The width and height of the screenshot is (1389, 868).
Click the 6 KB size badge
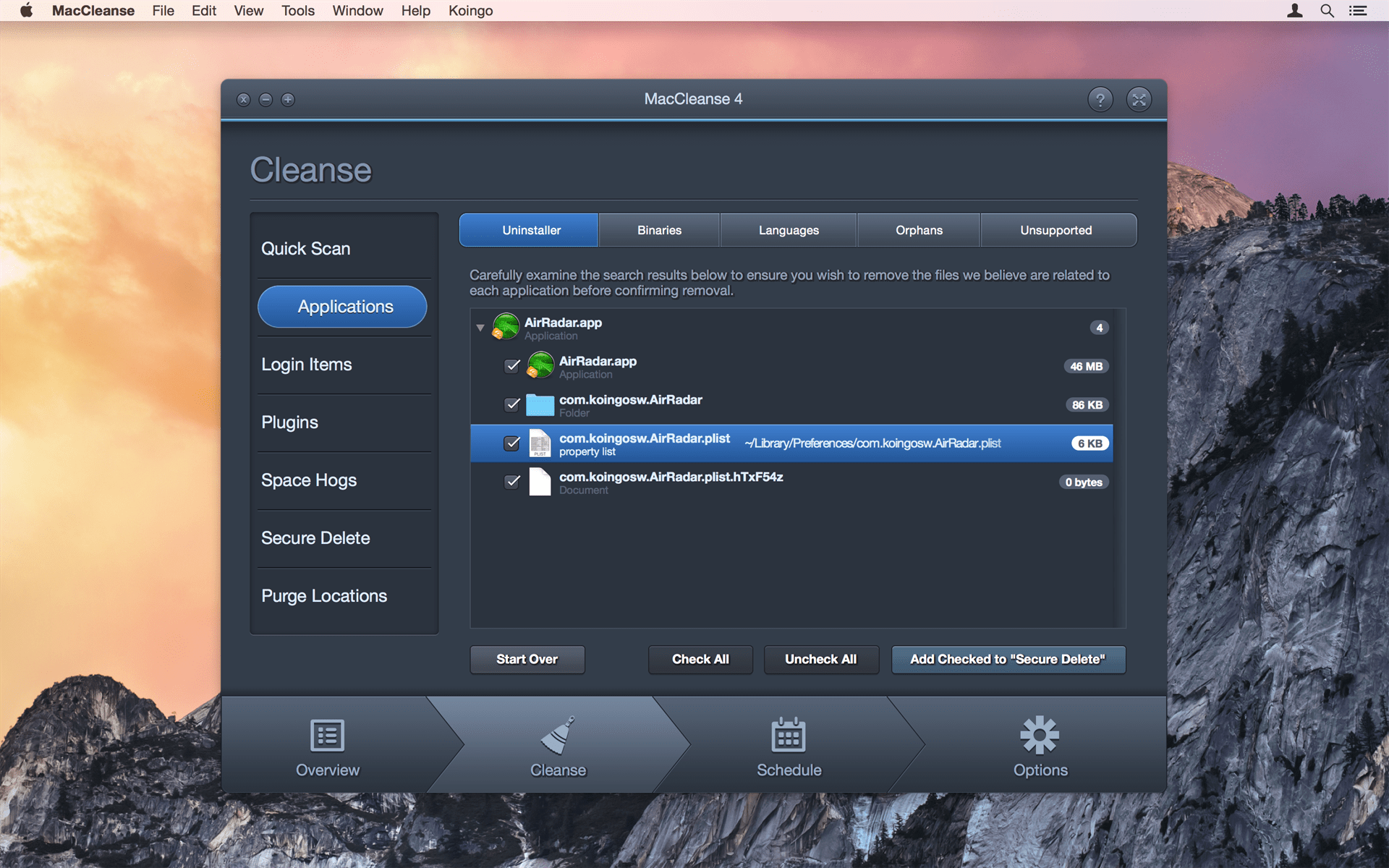[x=1089, y=443]
